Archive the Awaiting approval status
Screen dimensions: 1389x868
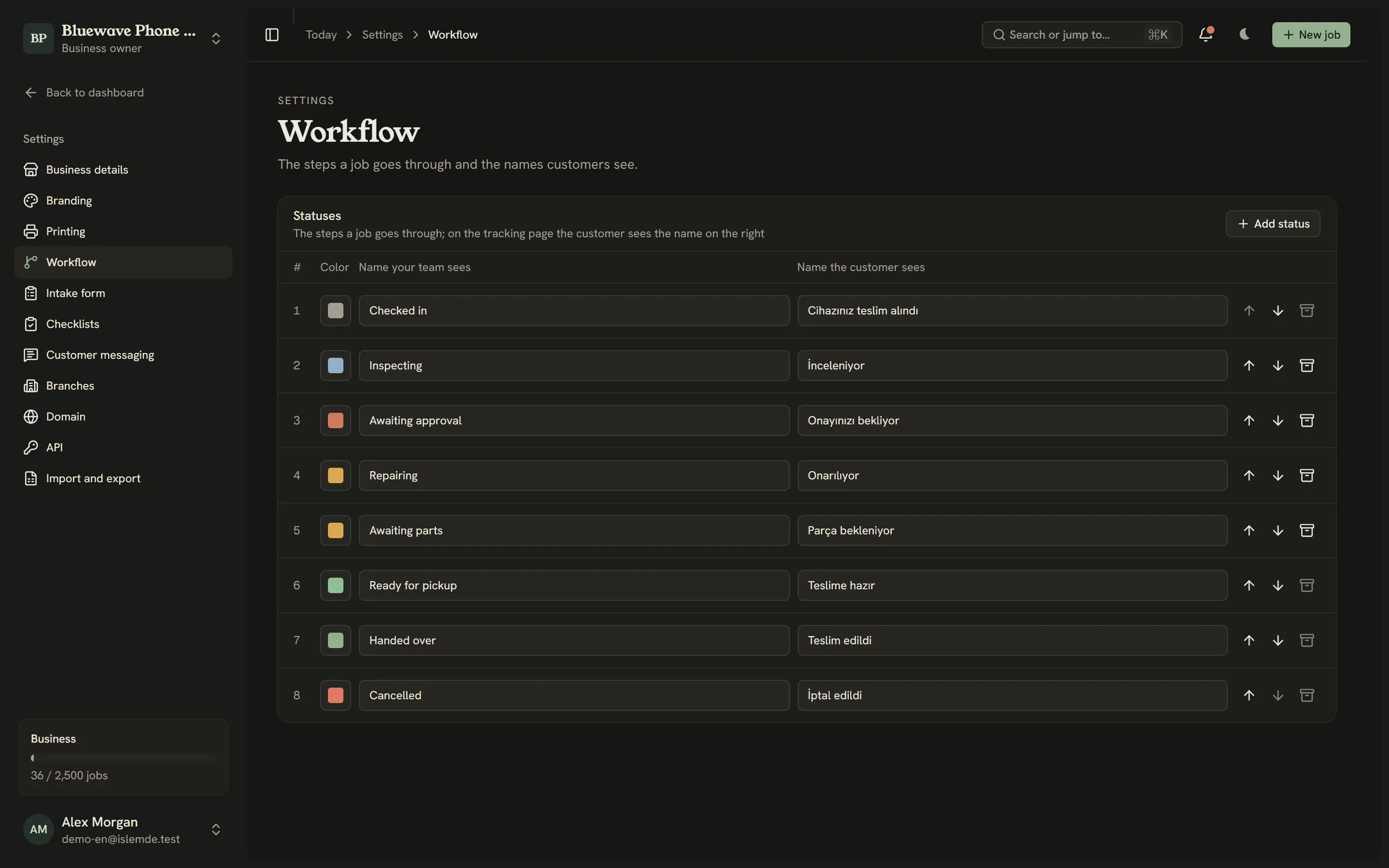(1307, 421)
